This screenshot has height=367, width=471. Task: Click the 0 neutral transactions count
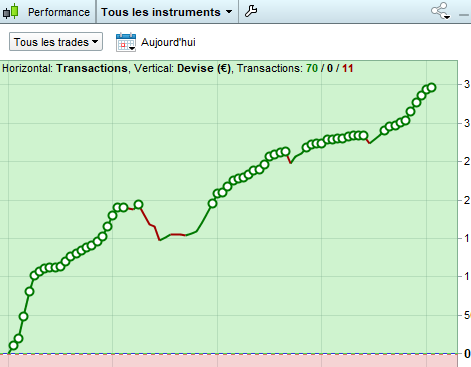pos(330,68)
